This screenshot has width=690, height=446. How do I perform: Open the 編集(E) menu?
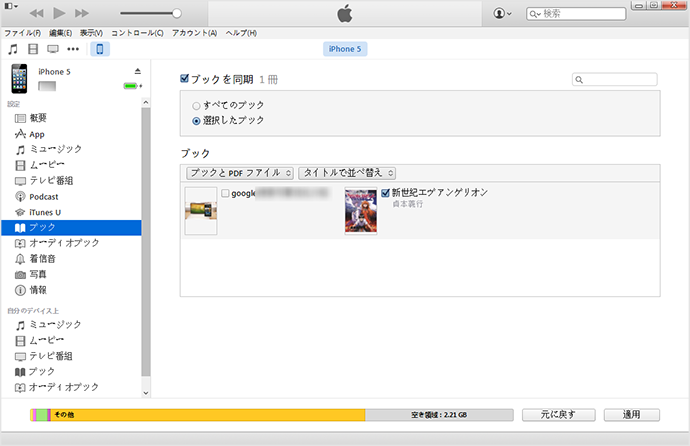(x=60, y=33)
